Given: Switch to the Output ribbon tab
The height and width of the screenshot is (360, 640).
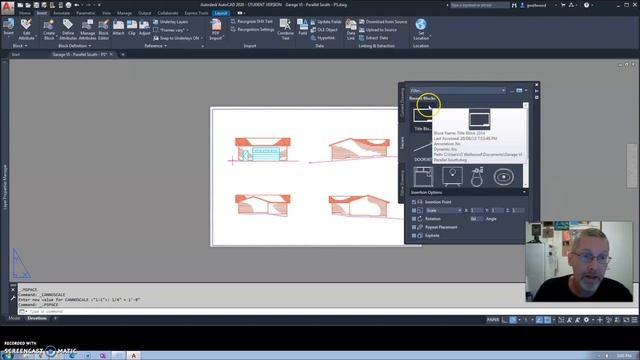Looking at the screenshot, I should pyautogui.click(x=144, y=13).
